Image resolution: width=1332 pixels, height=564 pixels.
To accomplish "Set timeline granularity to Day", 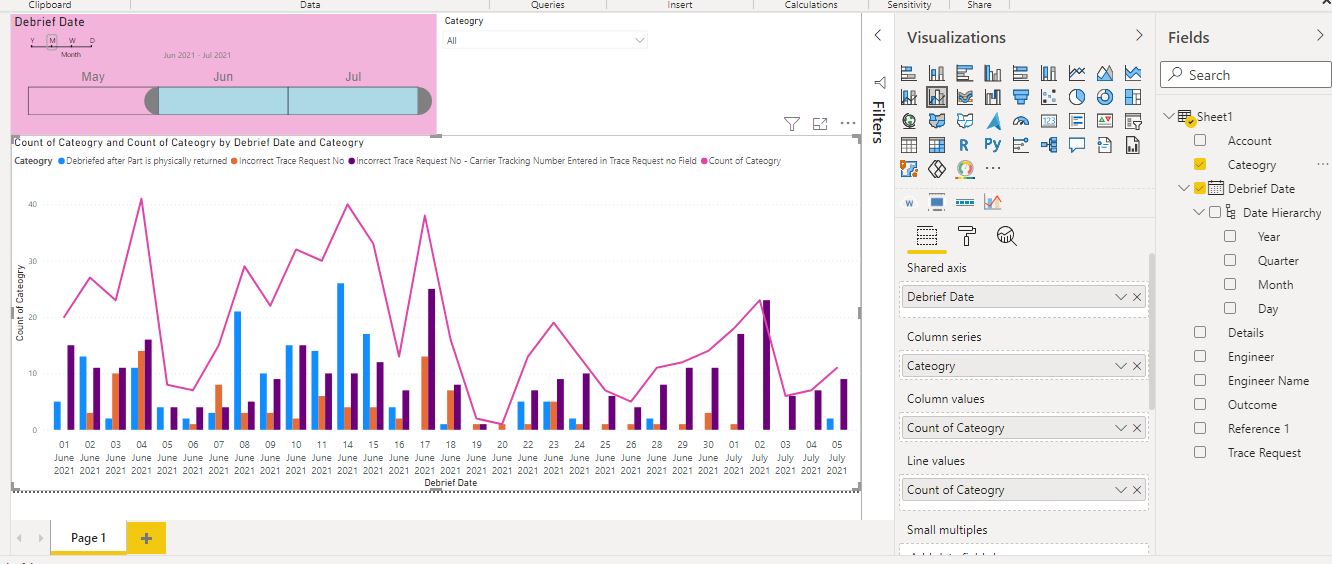I will (92, 41).
